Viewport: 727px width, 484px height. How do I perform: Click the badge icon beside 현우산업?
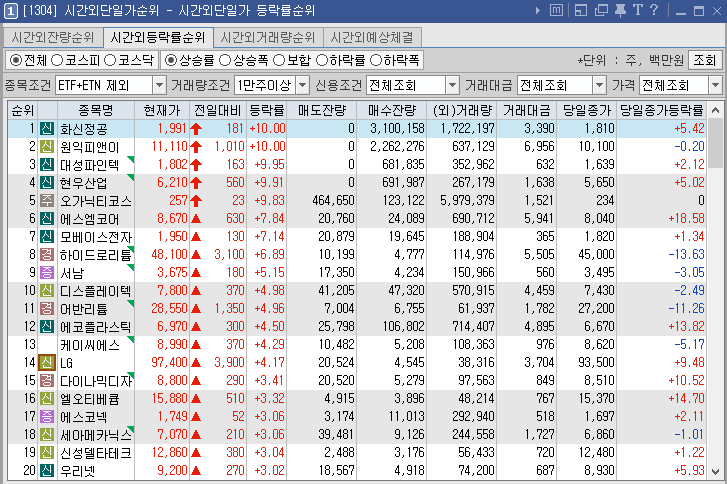pos(47,183)
